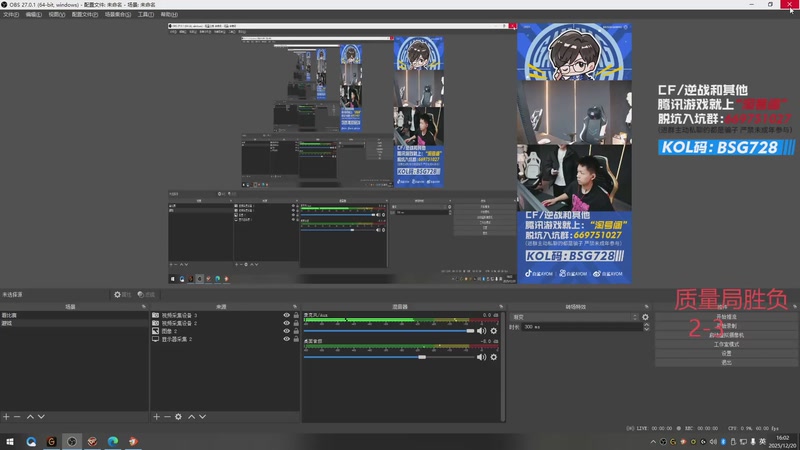Screen dimensions: 800x450
Task: Open 设置 settings button in controls panel
Action: point(726,353)
